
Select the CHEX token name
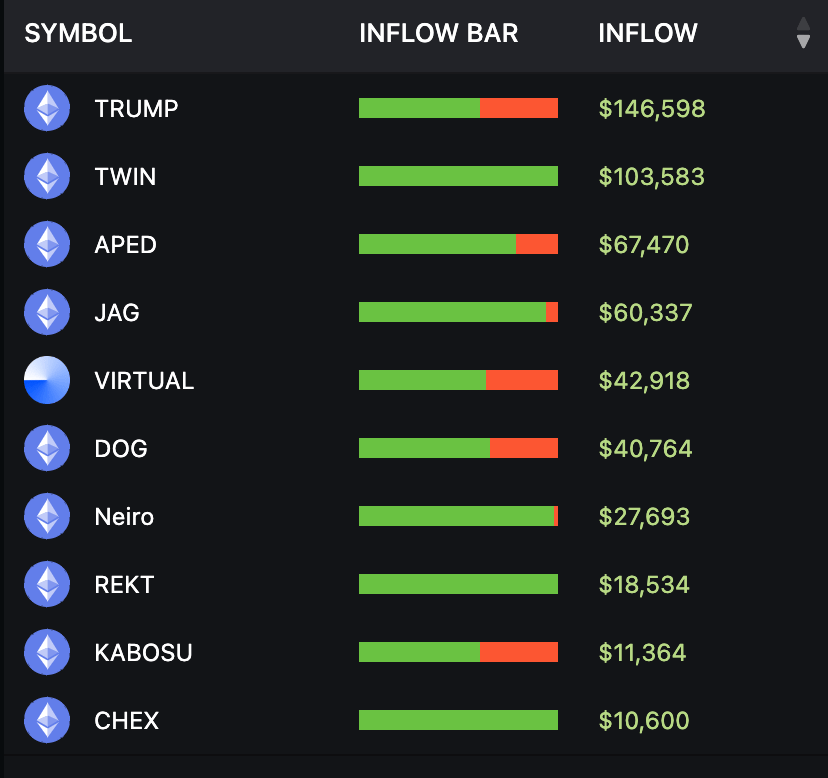(x=126, y=720)
